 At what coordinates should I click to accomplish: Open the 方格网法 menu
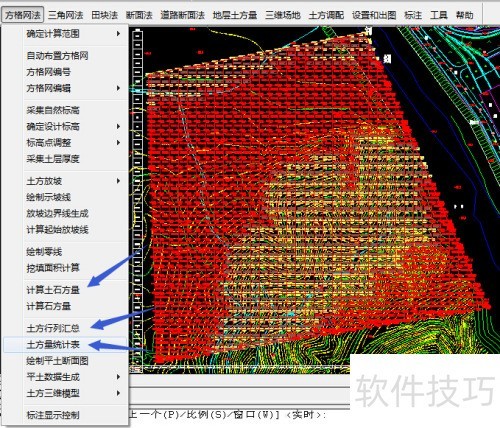(22, 15)
